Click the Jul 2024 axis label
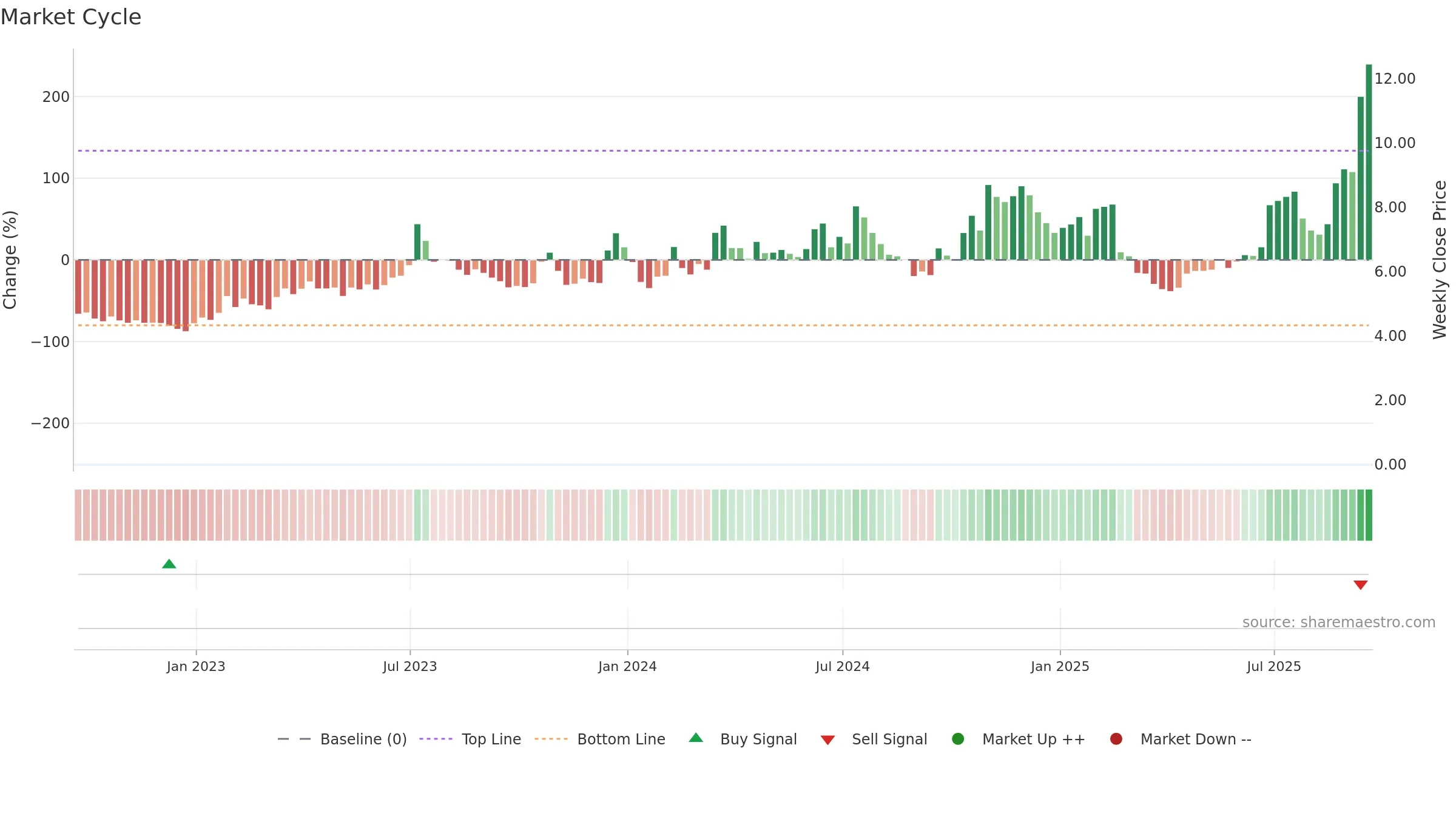The height and width of the screenshot is (819, 1456). 843,666
